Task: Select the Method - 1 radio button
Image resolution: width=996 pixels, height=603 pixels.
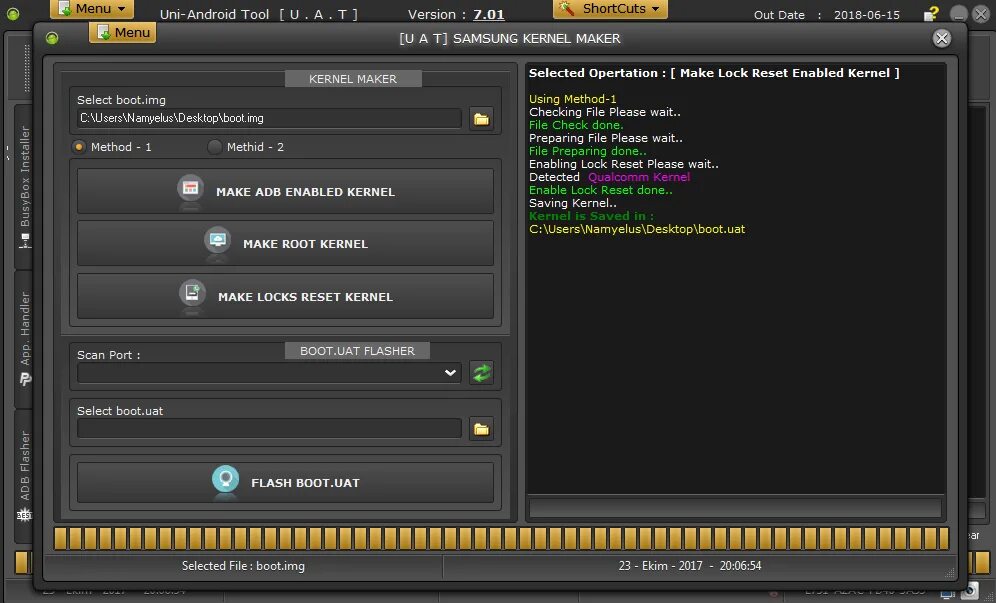Action: point(79,147)
